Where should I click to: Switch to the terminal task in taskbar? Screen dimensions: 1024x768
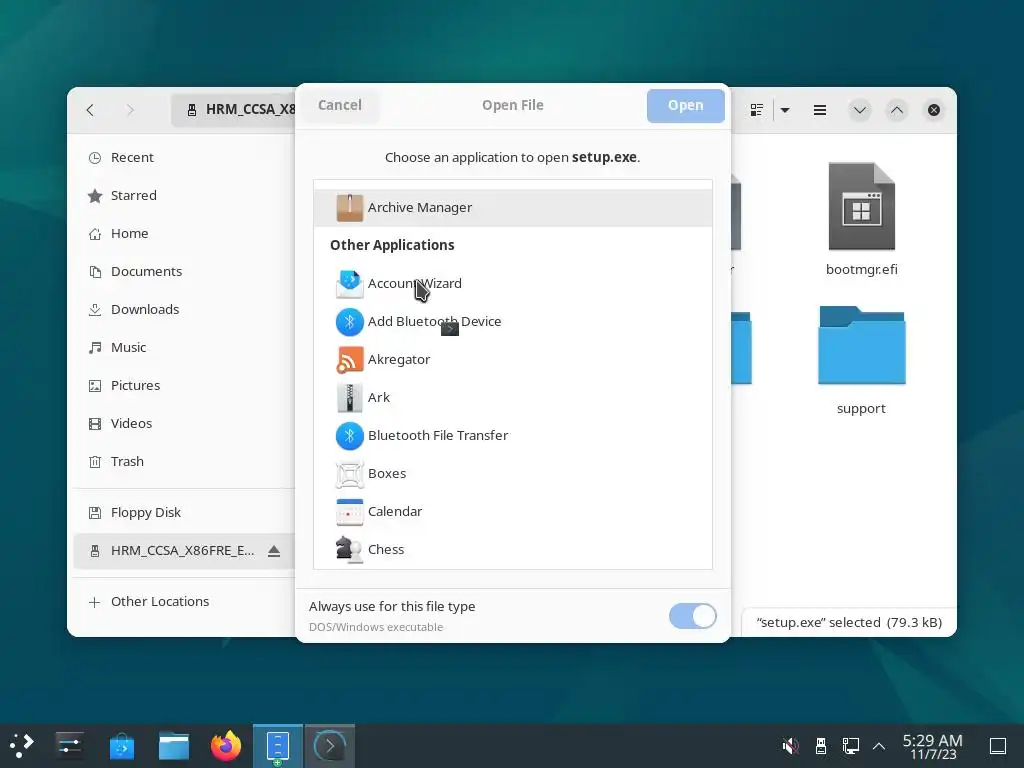pyautogui.click(x=330, y=746)
